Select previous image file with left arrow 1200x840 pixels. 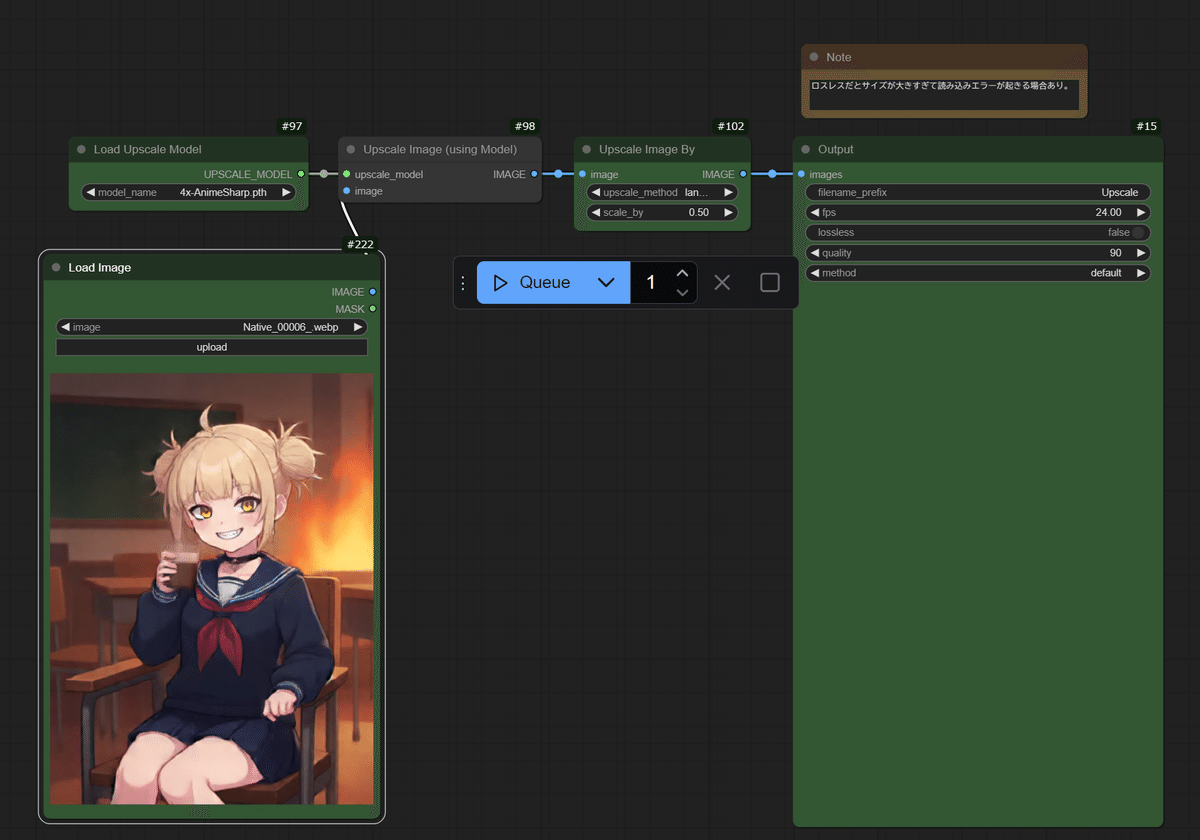coord(65,327)
